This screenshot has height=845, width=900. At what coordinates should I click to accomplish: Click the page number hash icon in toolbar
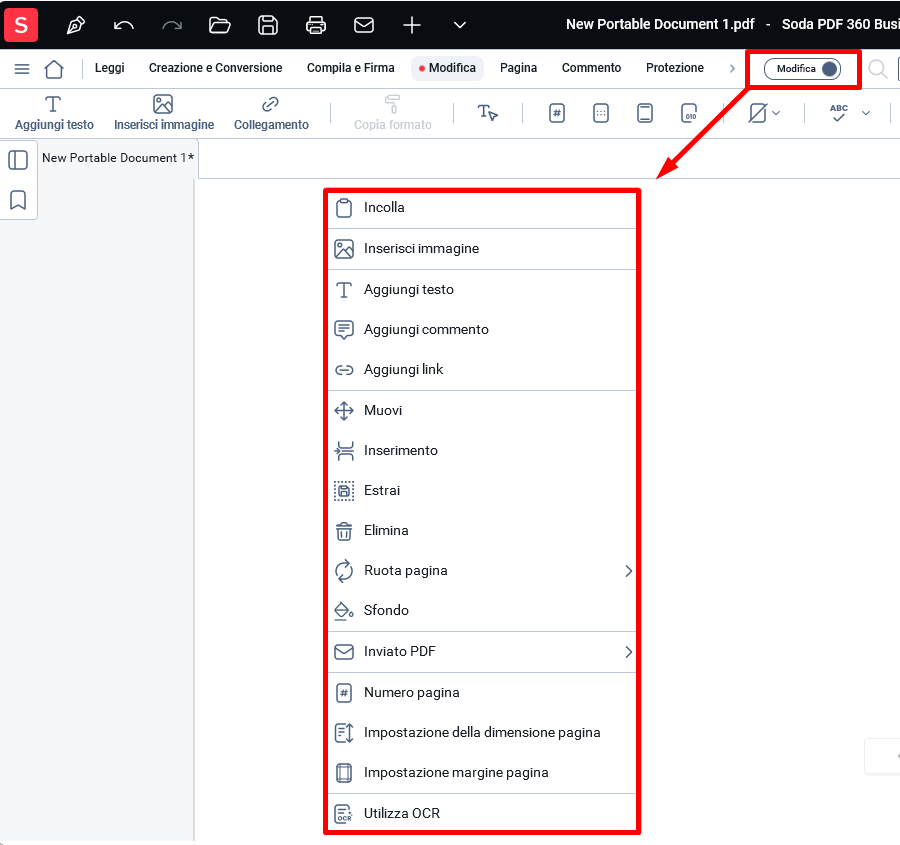(557, 113)
